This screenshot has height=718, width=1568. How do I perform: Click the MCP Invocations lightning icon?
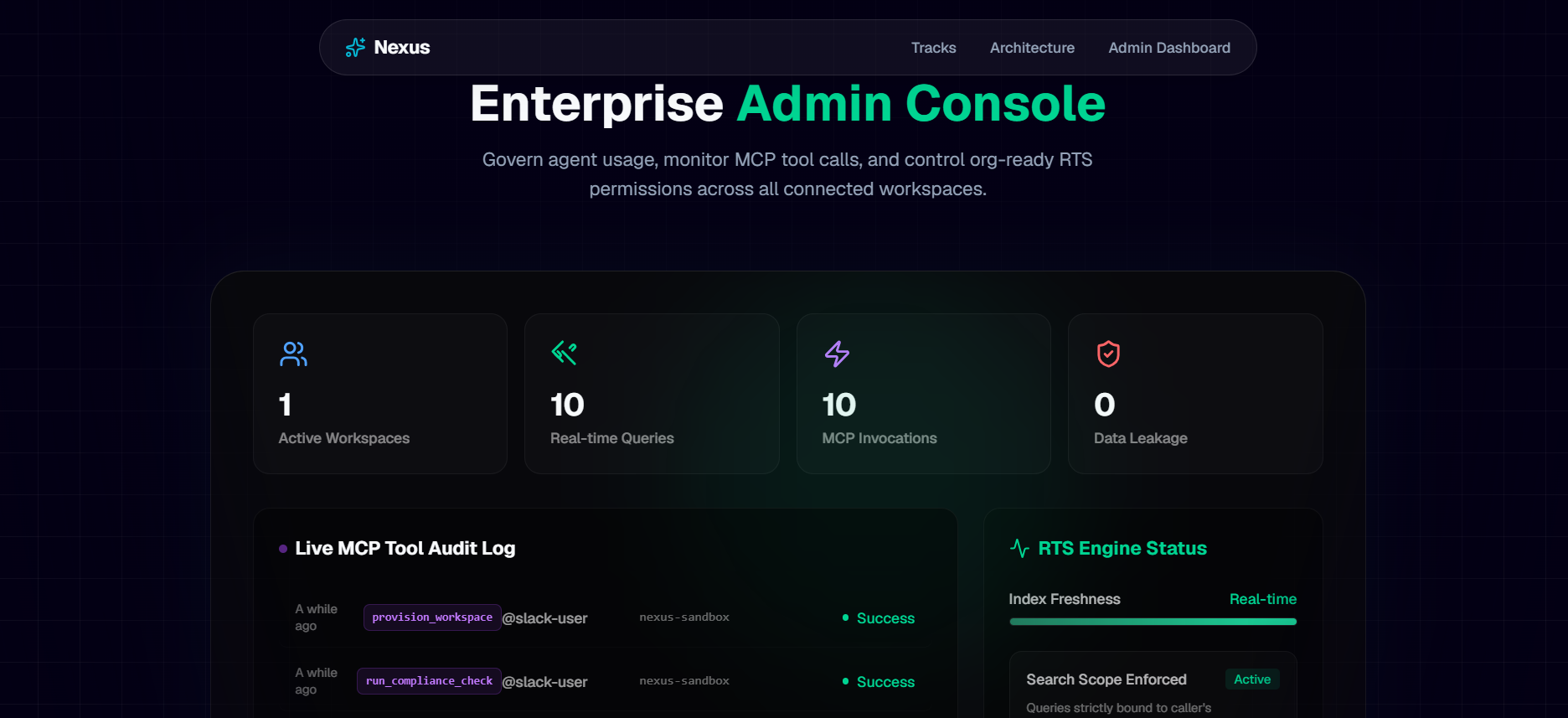click(837, 354)
